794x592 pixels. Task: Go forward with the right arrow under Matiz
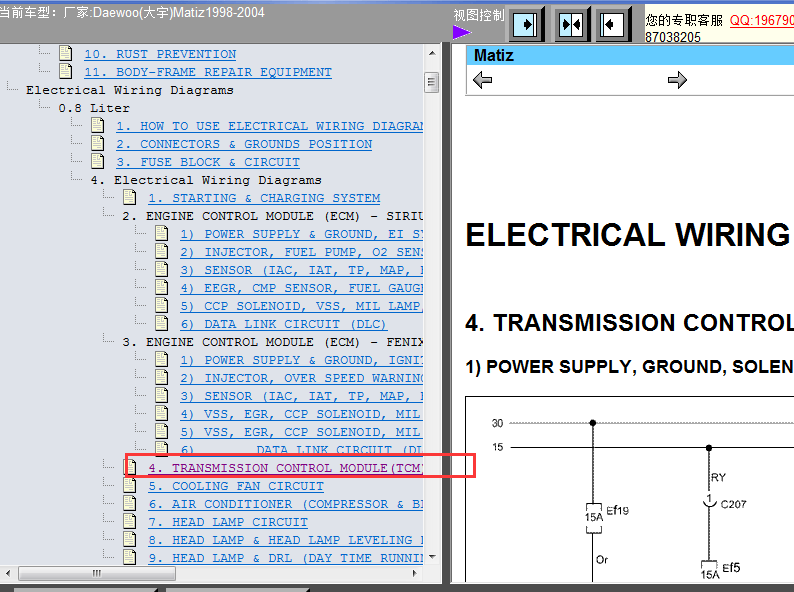(677, 80)
